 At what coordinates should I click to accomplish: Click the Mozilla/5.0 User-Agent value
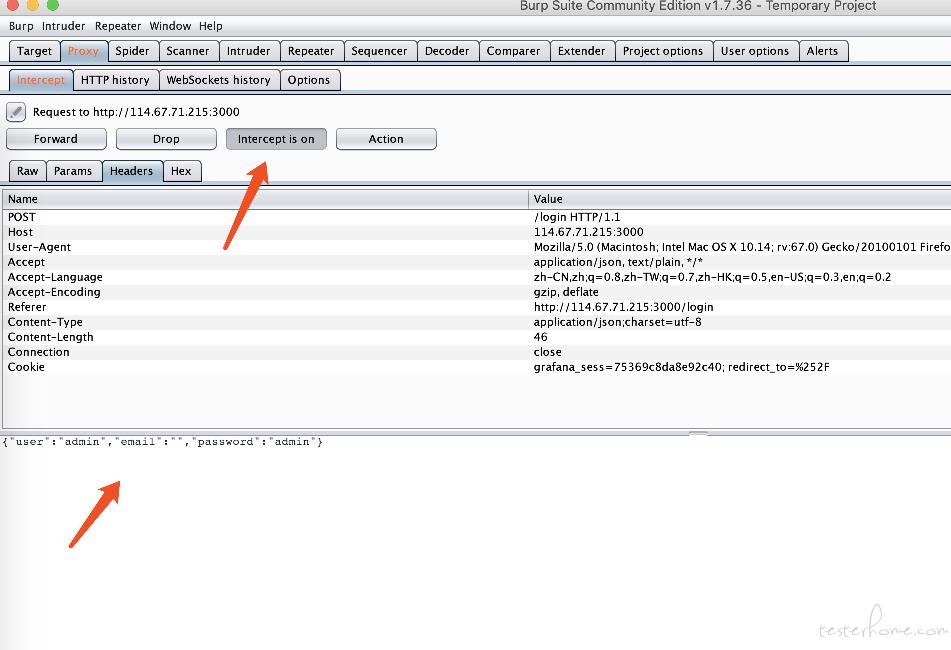tap(742, 247)
